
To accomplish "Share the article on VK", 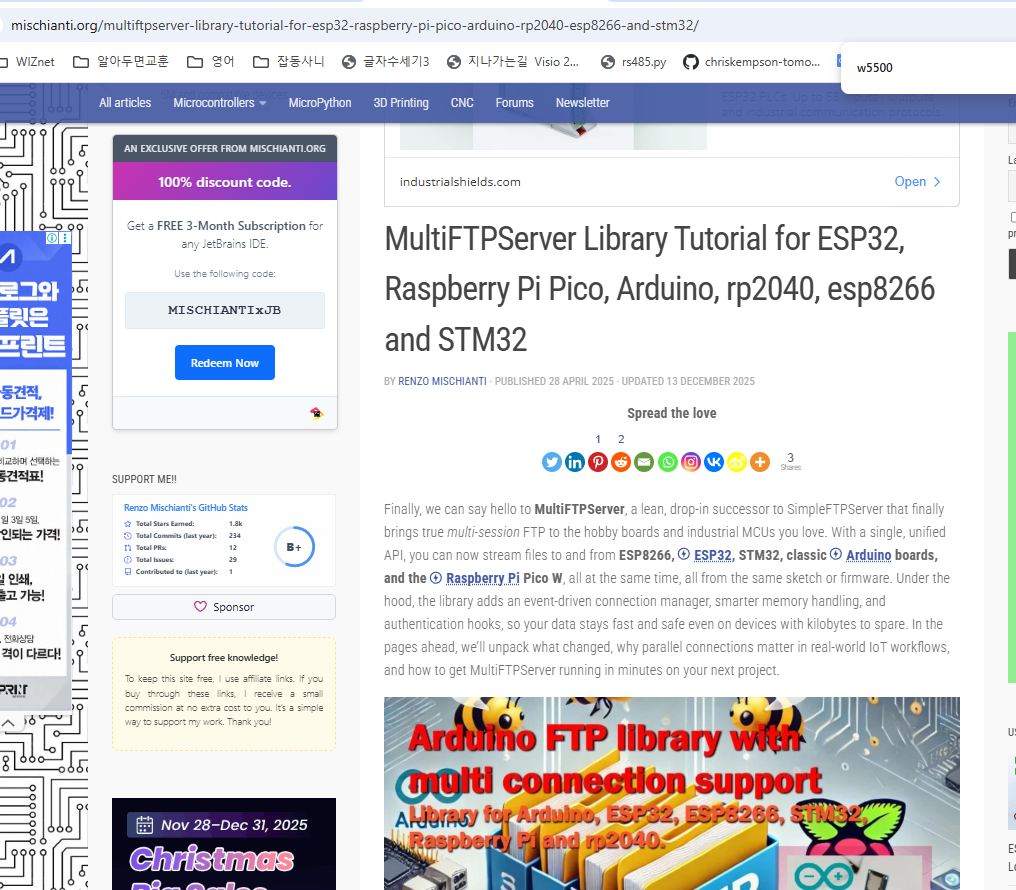I will point(713,462).
